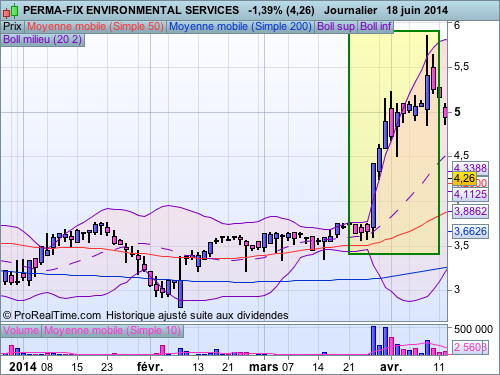Open the volume Moyenne mobile (Simple 10) label

click(x=112, y=330)
